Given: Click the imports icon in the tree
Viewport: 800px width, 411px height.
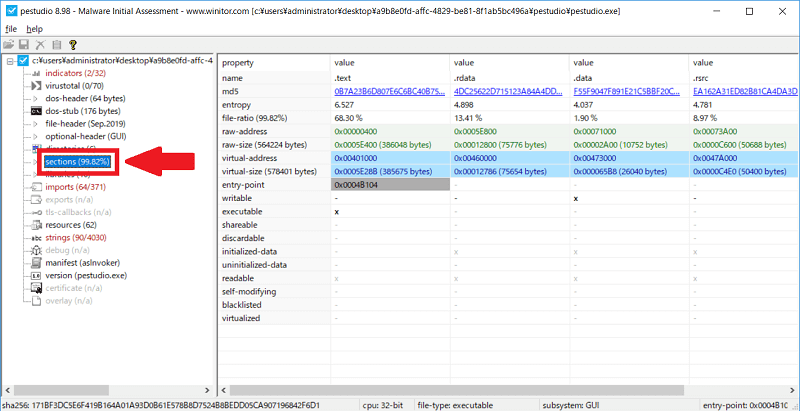Looking at the screenshot, I should [x=36, y=187].
